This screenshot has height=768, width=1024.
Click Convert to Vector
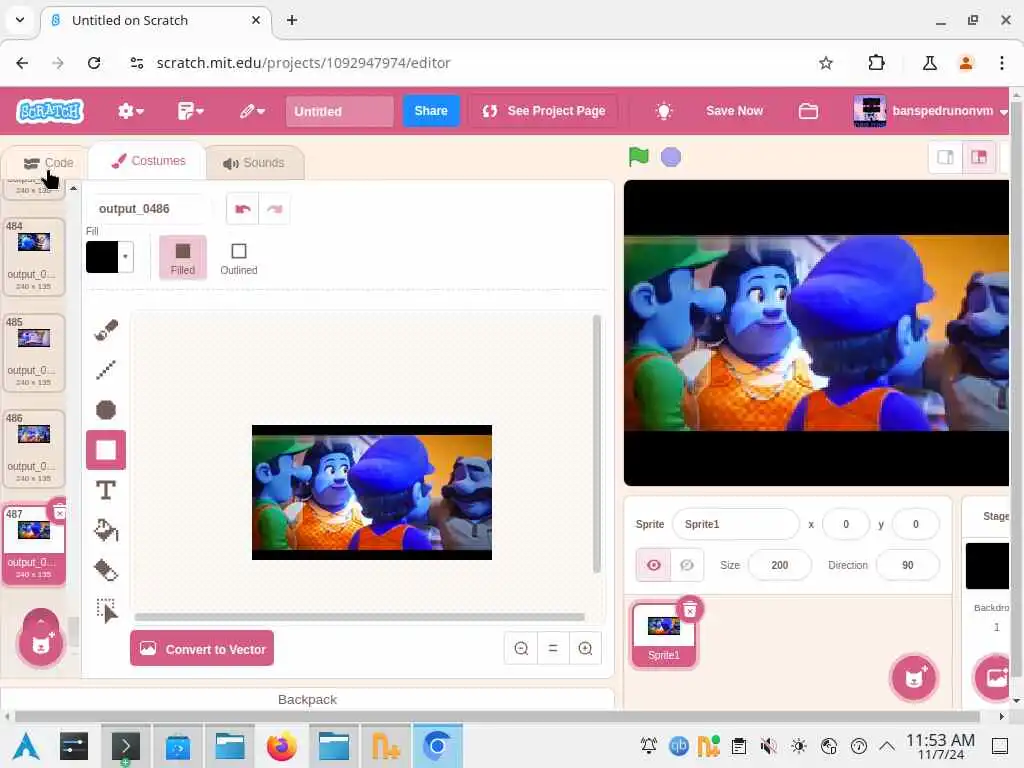[x=202, y=648]
